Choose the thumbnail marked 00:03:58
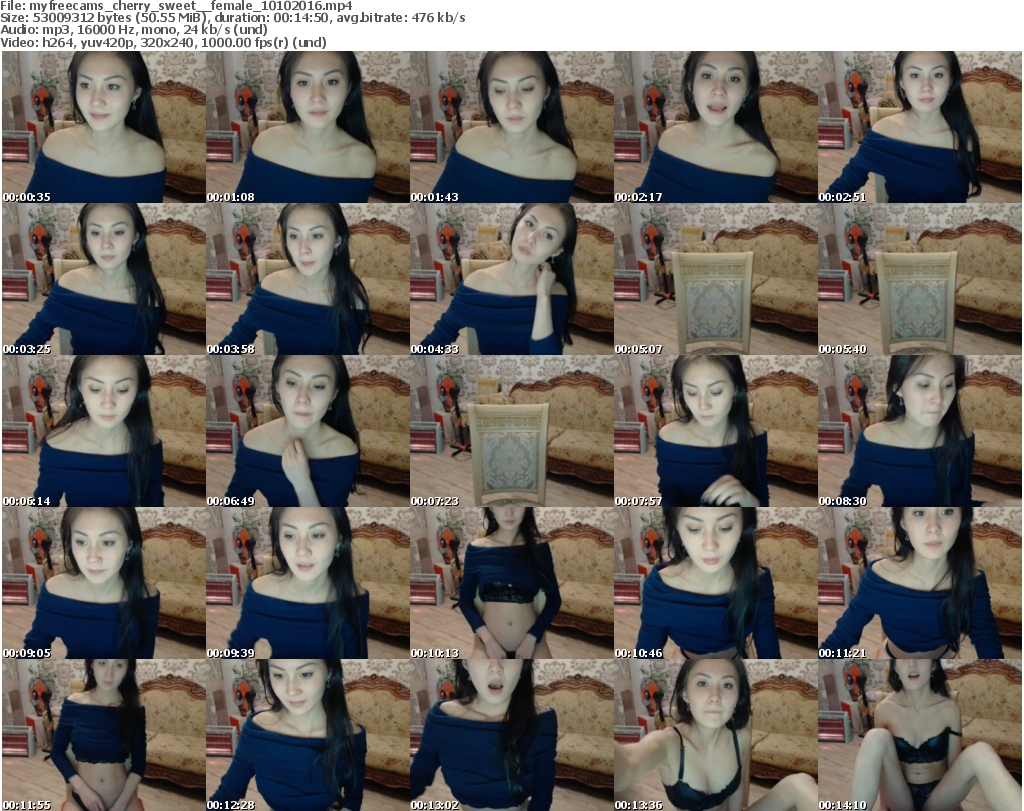The image size is (1024, 811). (308, 279)
